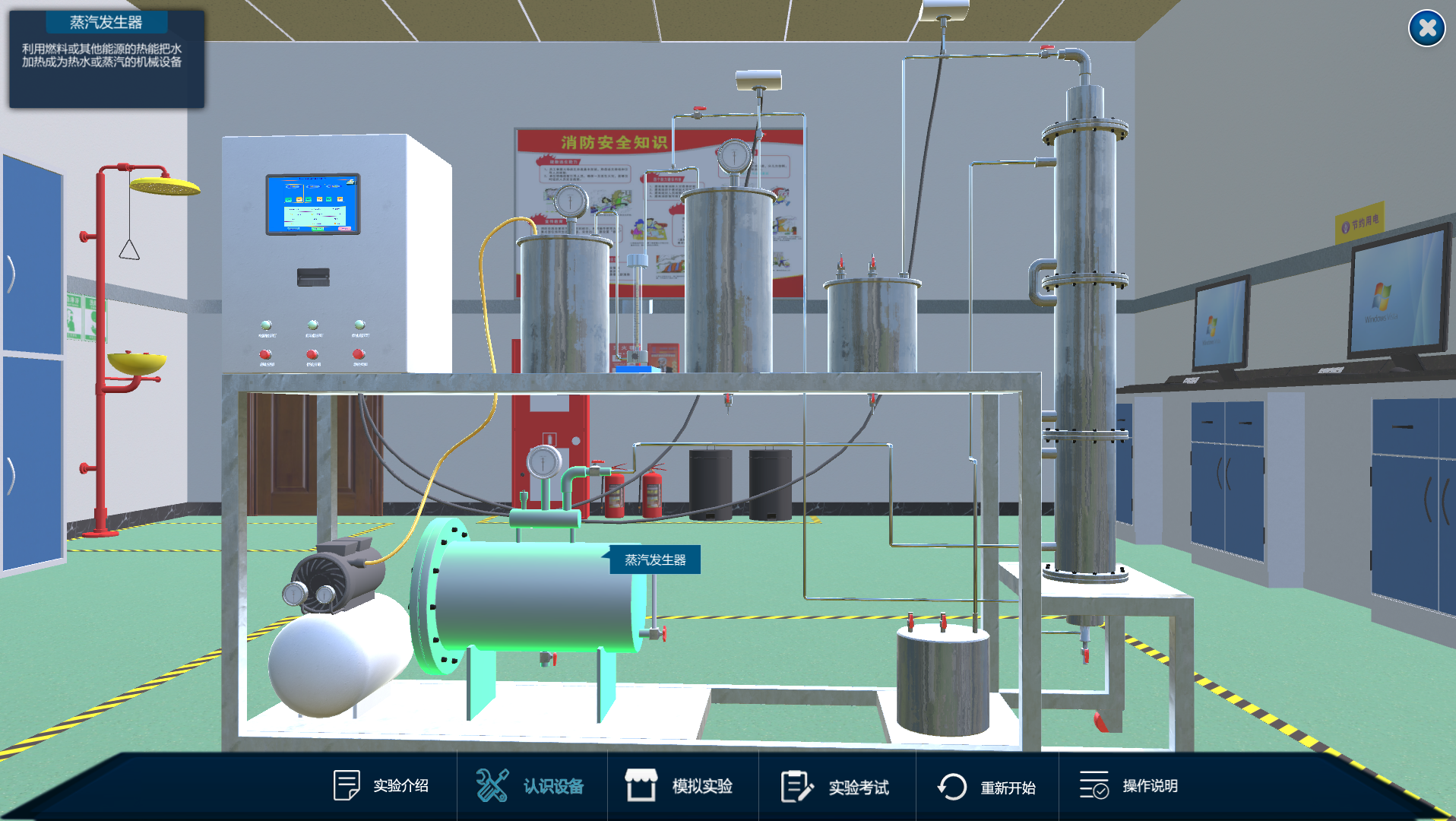The height and width of the screenshot is (821, 1456).
Task: Click the yellow emergency shower head
Action: 163,185
